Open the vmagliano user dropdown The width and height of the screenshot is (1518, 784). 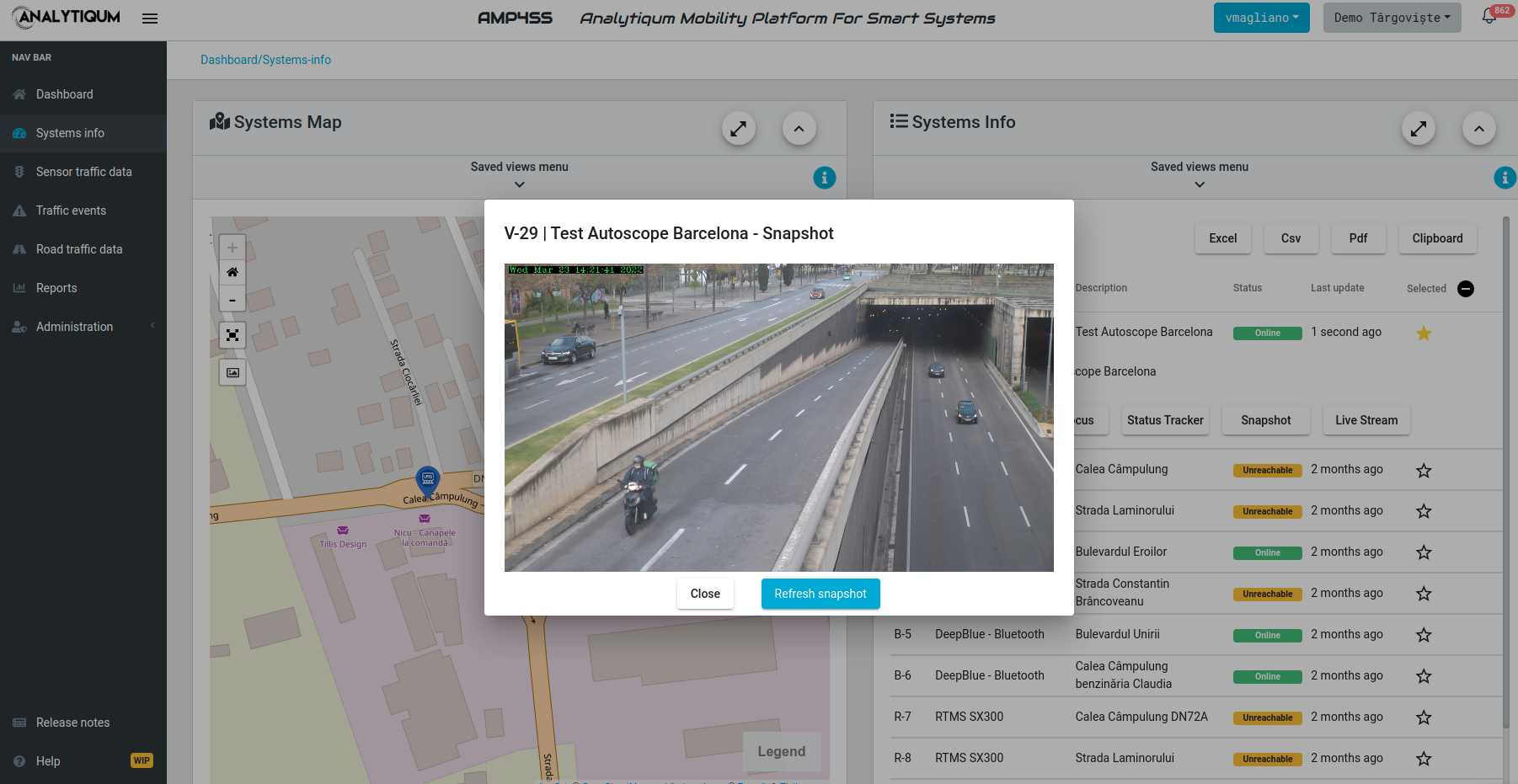(x=1261, y=18)
